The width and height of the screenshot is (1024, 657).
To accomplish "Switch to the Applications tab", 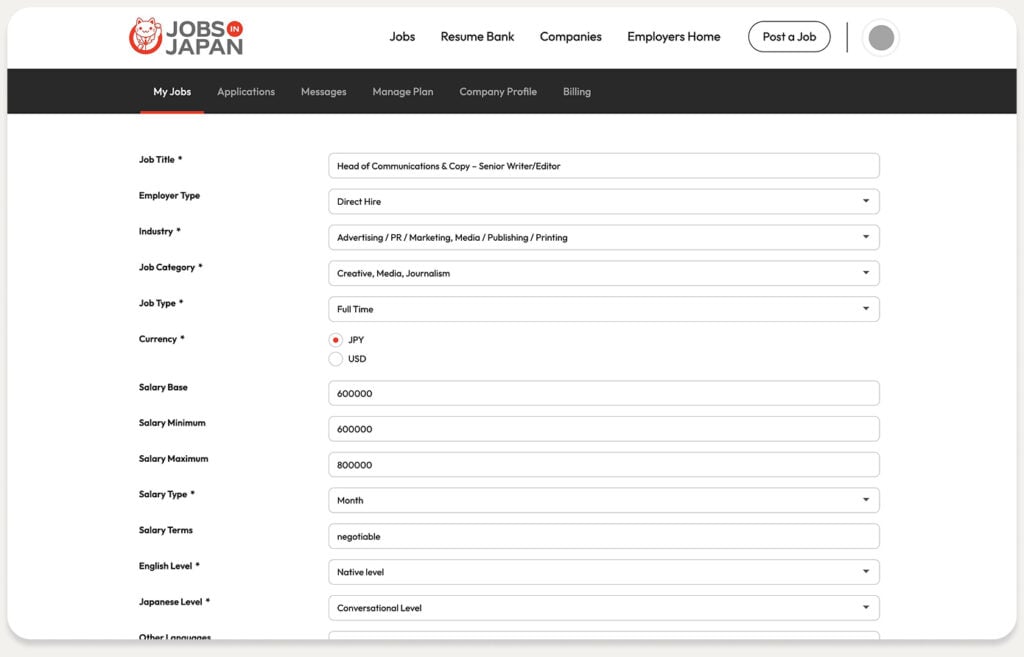I will coord(246,91).
